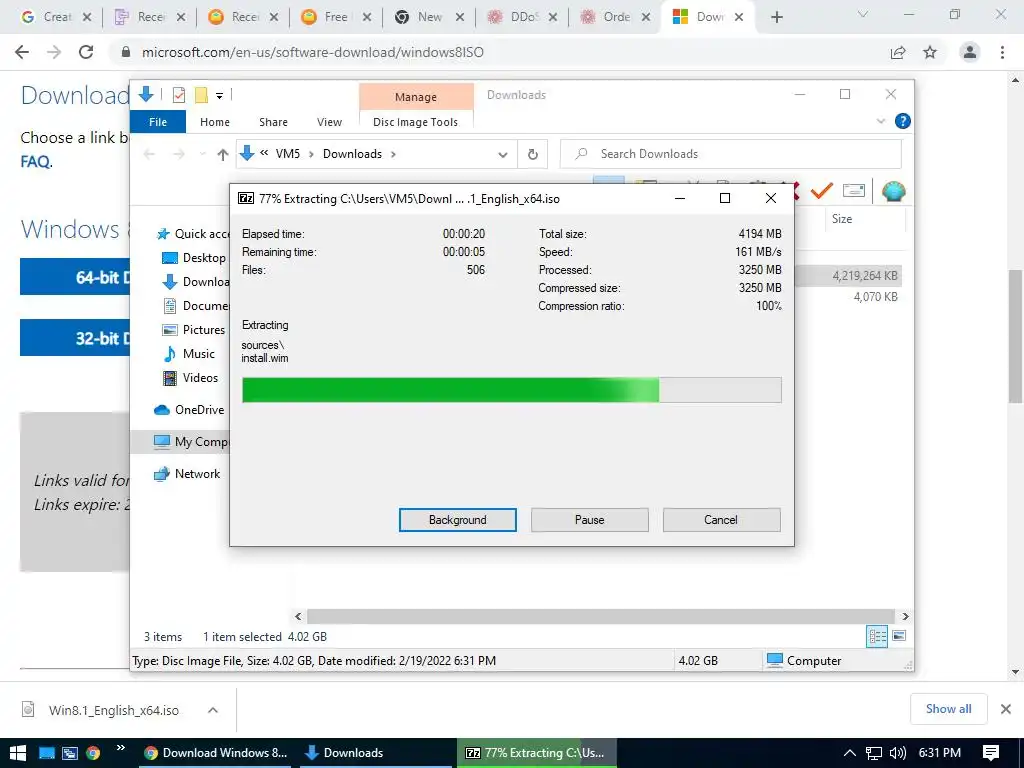Click the FAQ link on the page
Image resolution: width=1024 pixels, height=768 pixels.
coord(35,161)
